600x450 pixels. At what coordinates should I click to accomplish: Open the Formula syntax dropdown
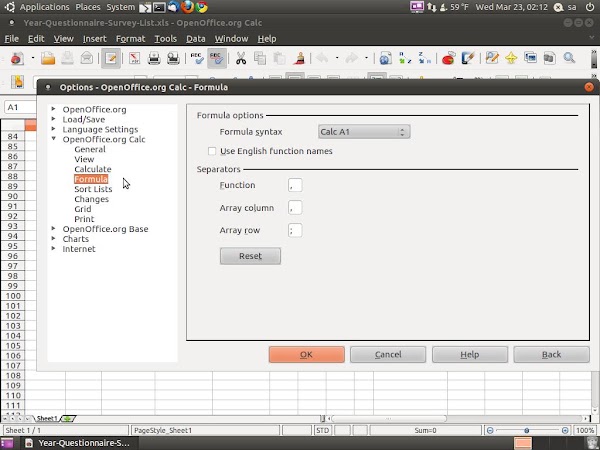pos(364,132)
